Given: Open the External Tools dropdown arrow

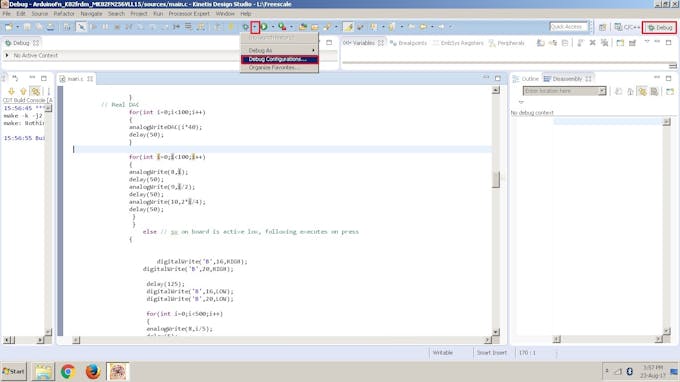Looking at the screenshot, I should pyautogui.click(x=291, y=27).
